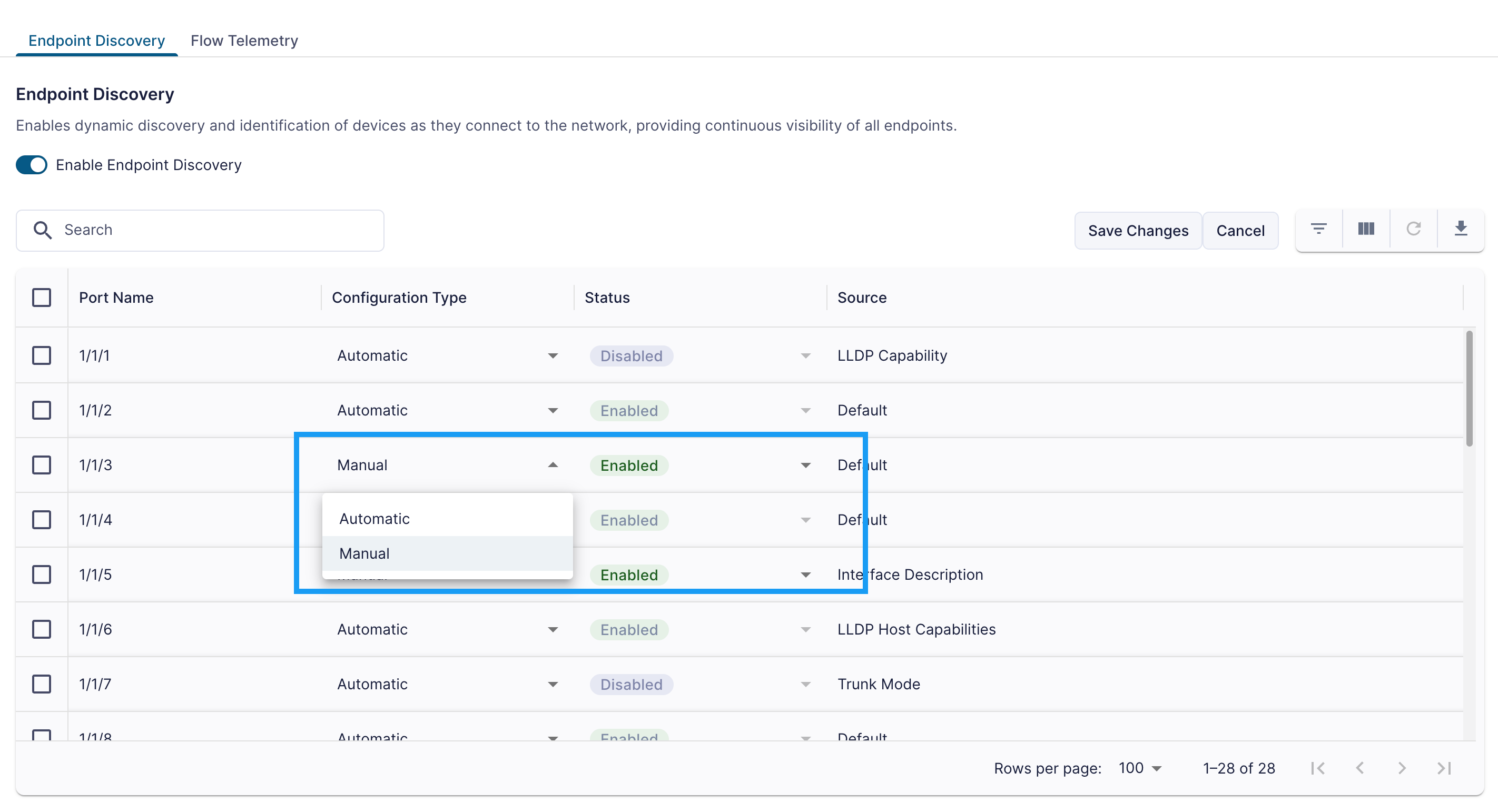Open the filter icon in table toolbar
The height and width of the screenshot is (812, 1498).
1318,229
